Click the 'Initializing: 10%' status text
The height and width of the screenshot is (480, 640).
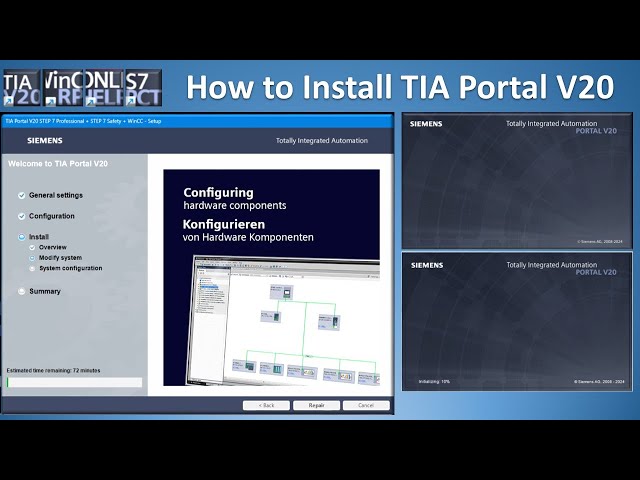point(434,382)
